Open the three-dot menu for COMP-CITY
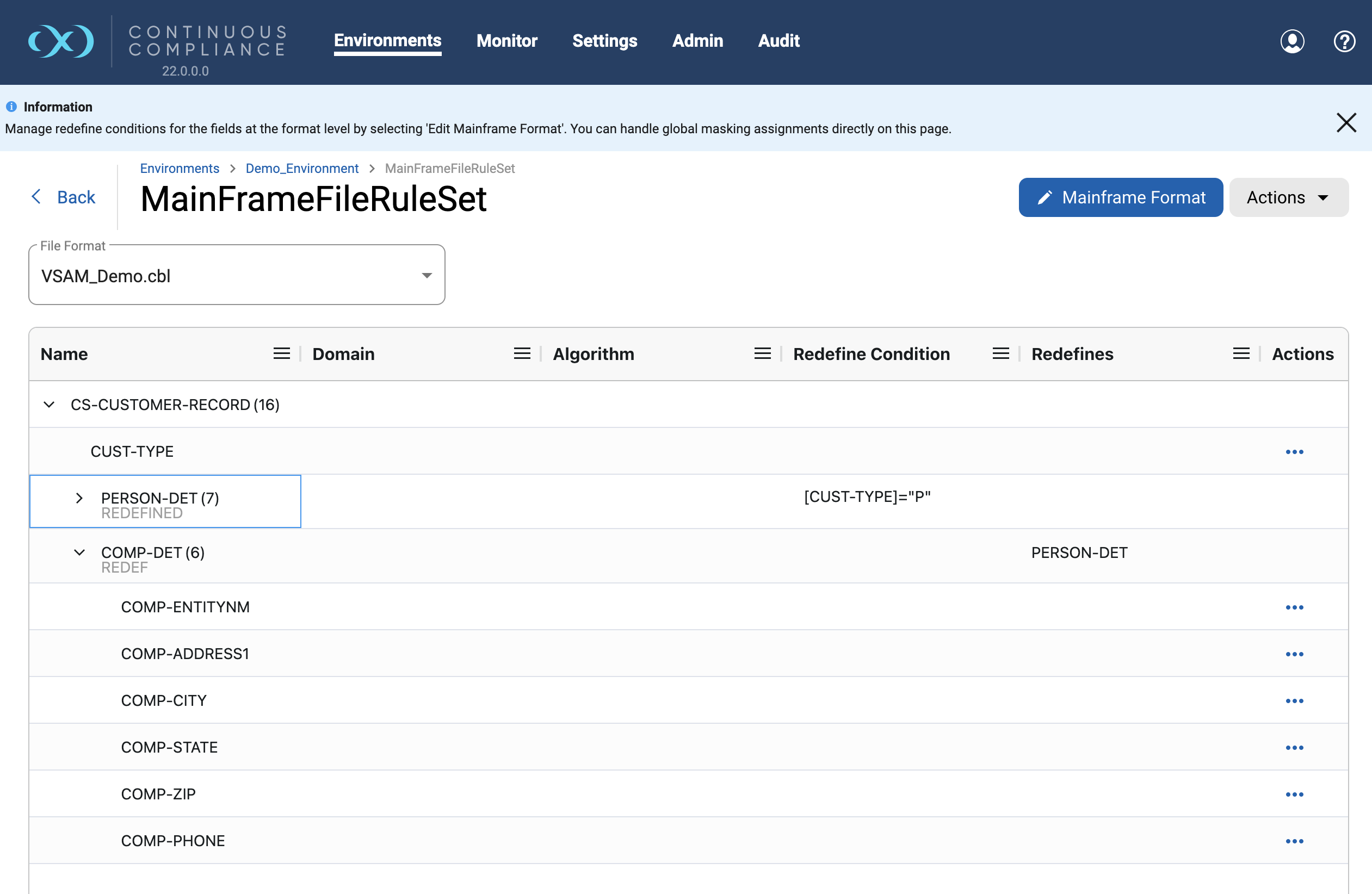 [1294, 701]
